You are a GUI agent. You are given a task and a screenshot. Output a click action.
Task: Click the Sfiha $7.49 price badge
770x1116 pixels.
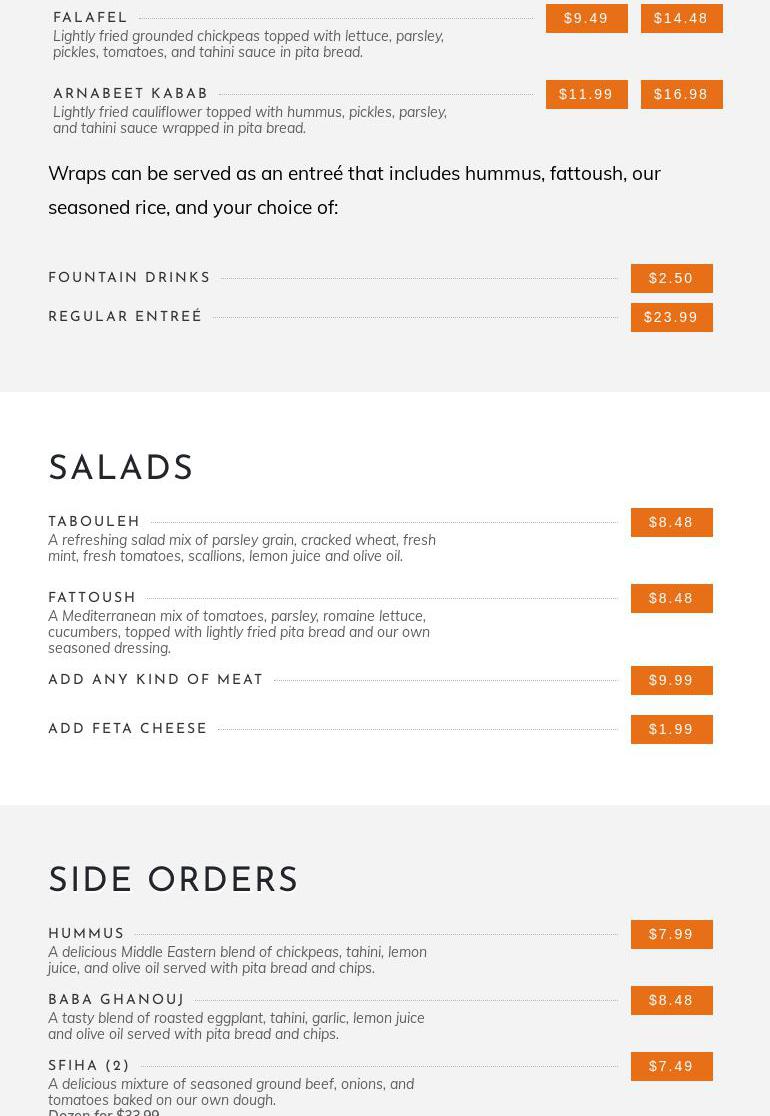pos(671,1066)
